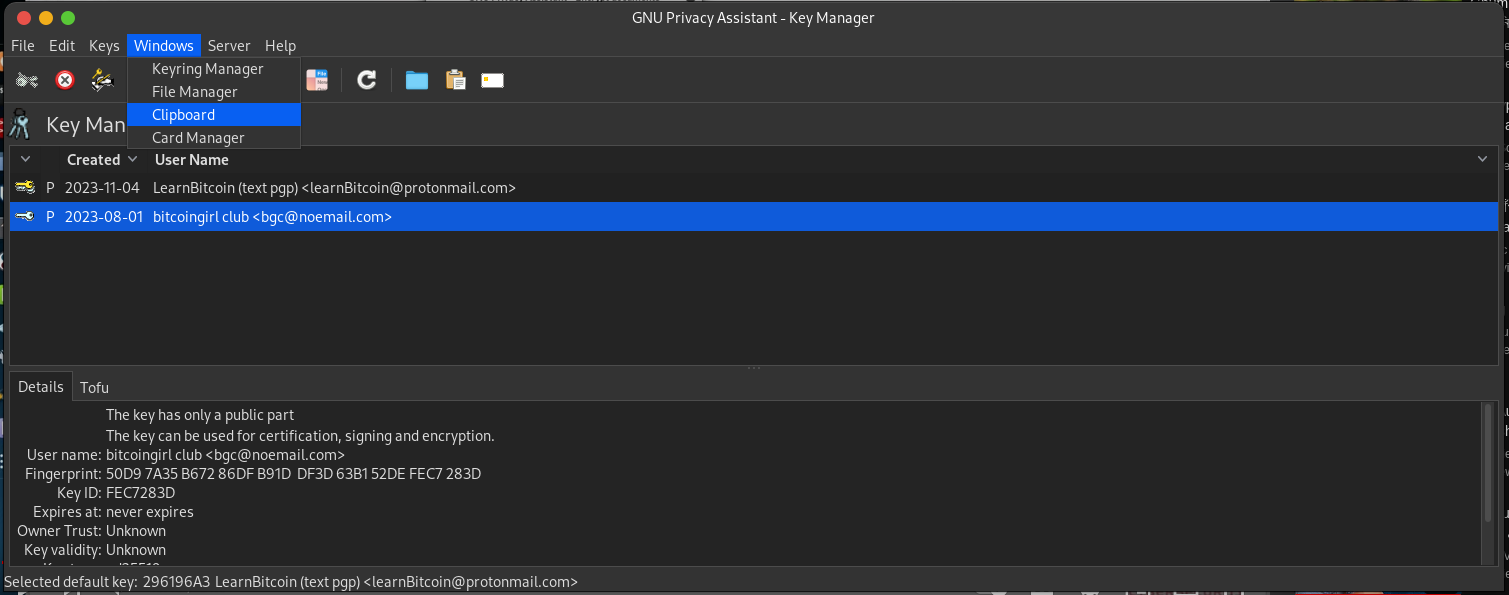Click the Sign key toolbar icon
Screen dimensions: 1509x595
102,80
